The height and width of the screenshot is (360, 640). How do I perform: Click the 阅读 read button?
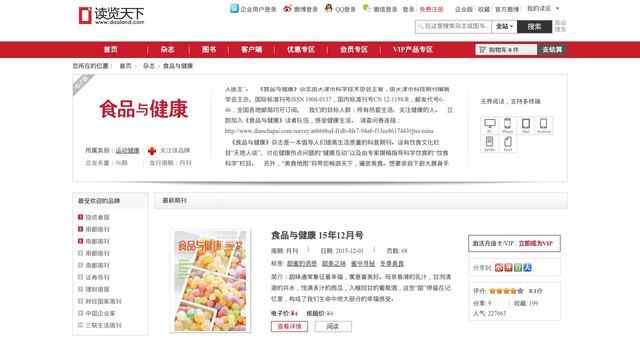(333, 327)
